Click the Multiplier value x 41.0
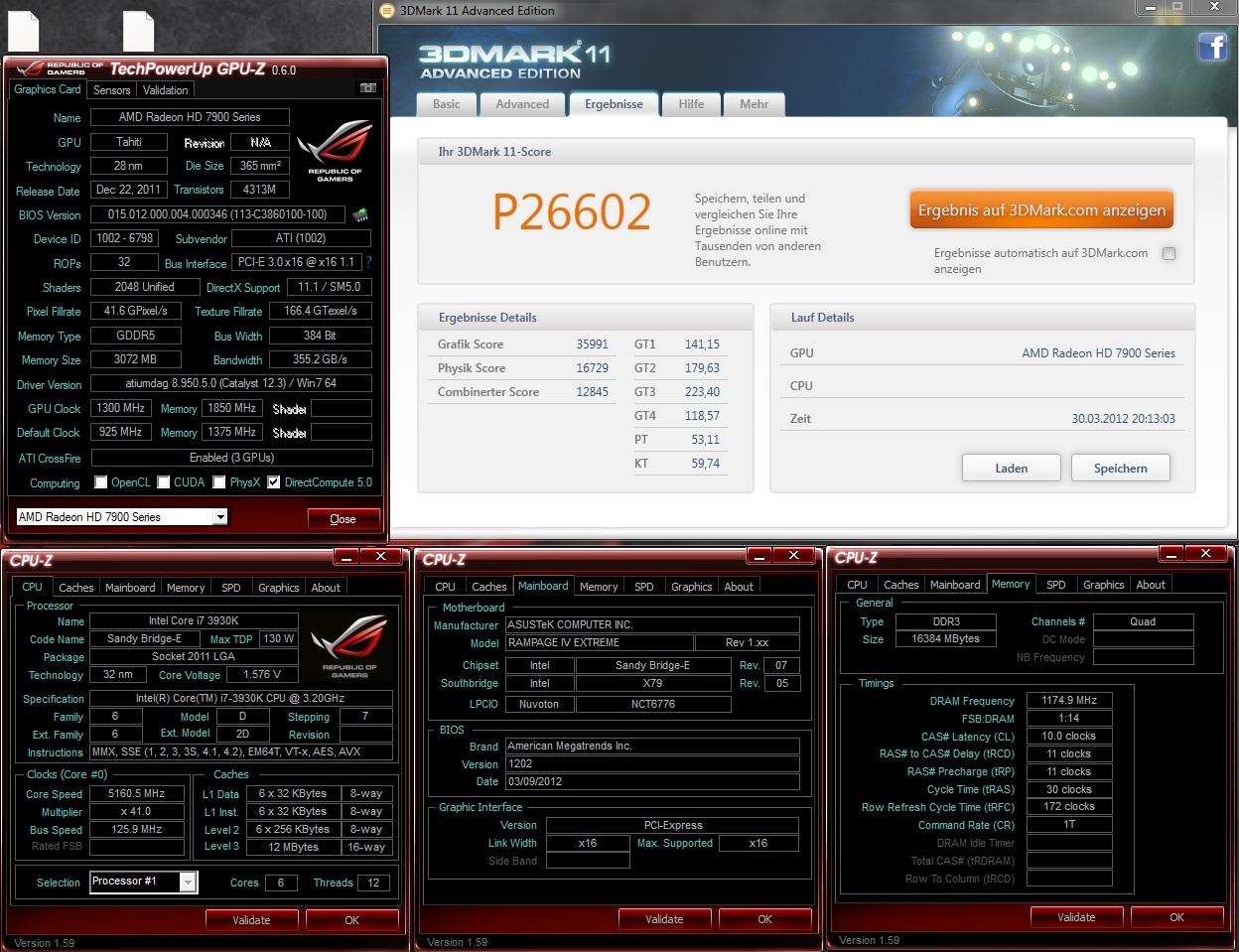Viewport: 1239px width, 952px height. [136, 812]
